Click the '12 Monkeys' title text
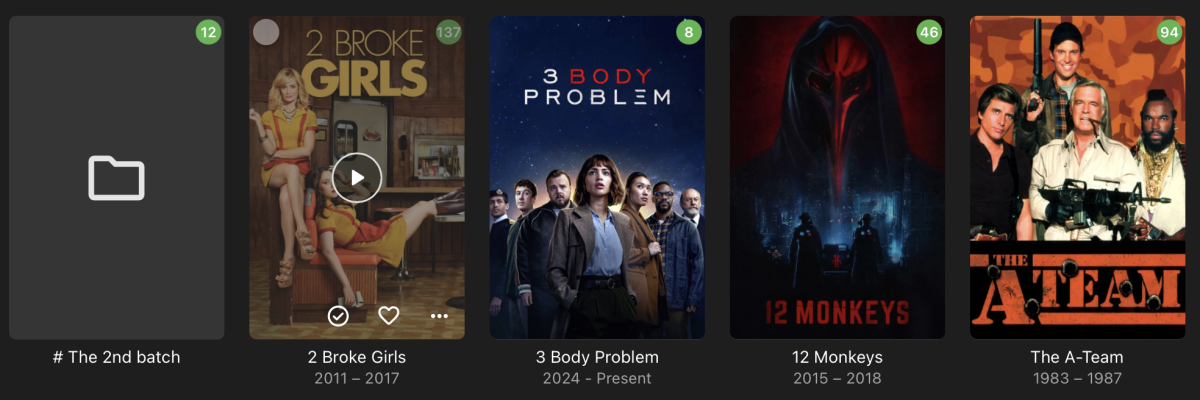Image resolution: width=1200 pixels, height=400 pixels. tap(837, 357)
